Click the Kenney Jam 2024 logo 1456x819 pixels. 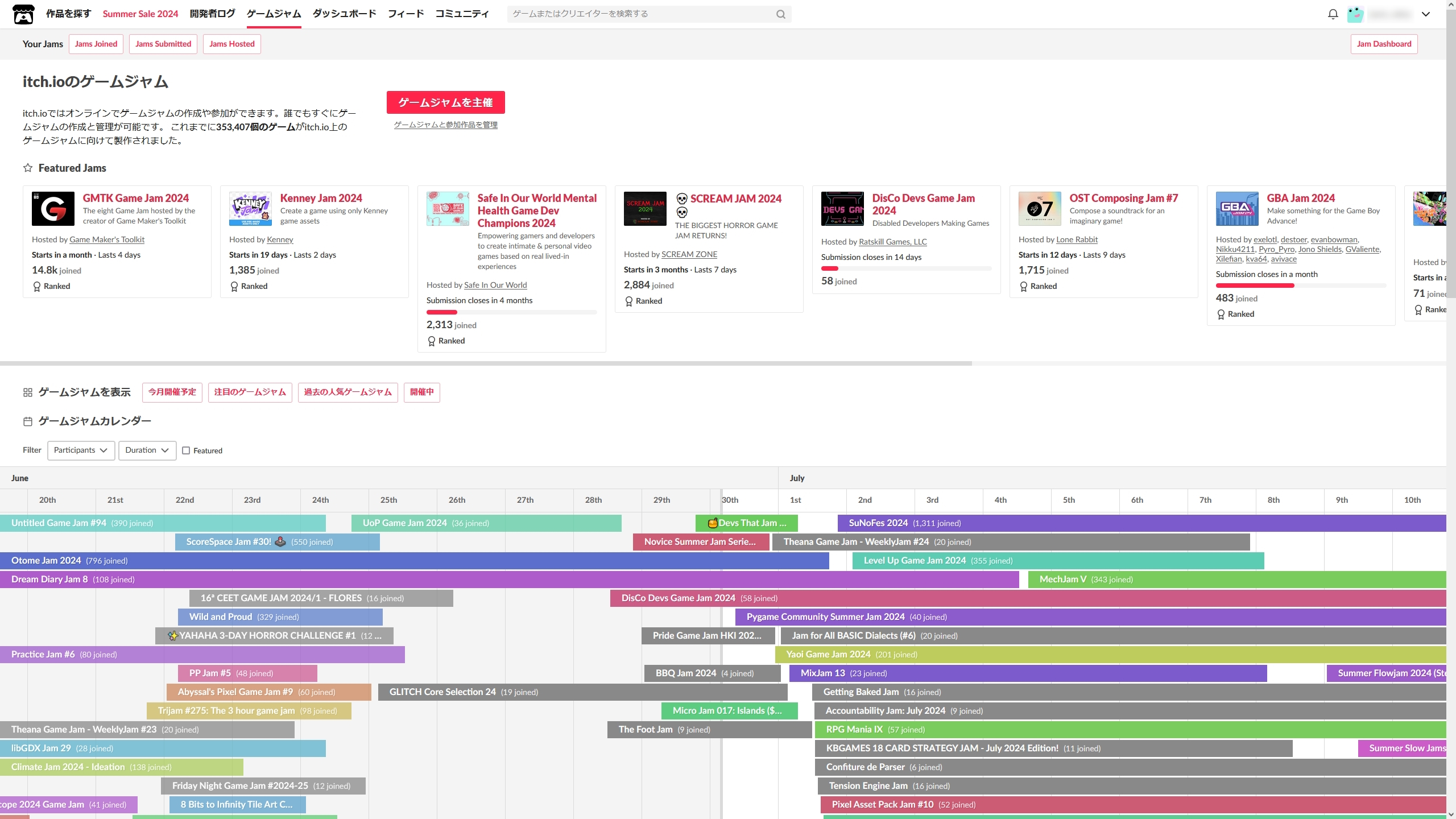250,209
